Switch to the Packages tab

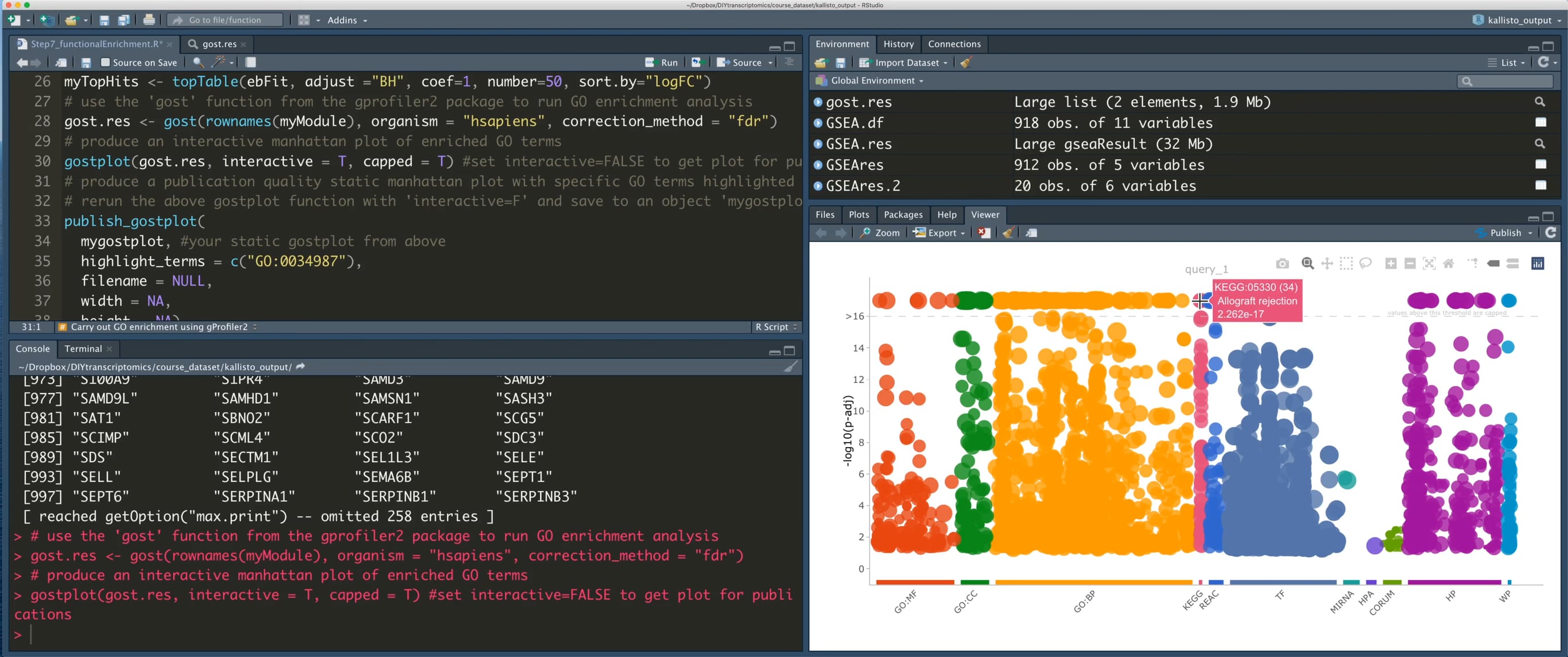[x=903, y=214]
